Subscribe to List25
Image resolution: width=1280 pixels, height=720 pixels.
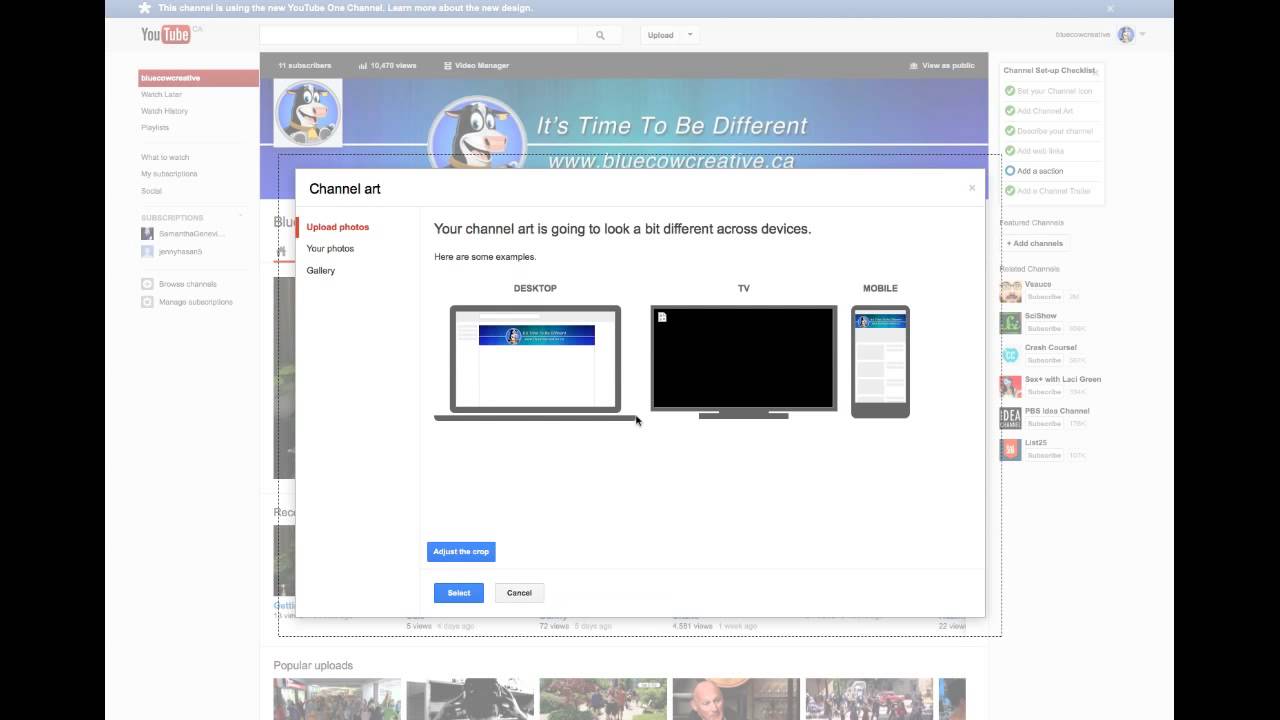coord(1044,455)
